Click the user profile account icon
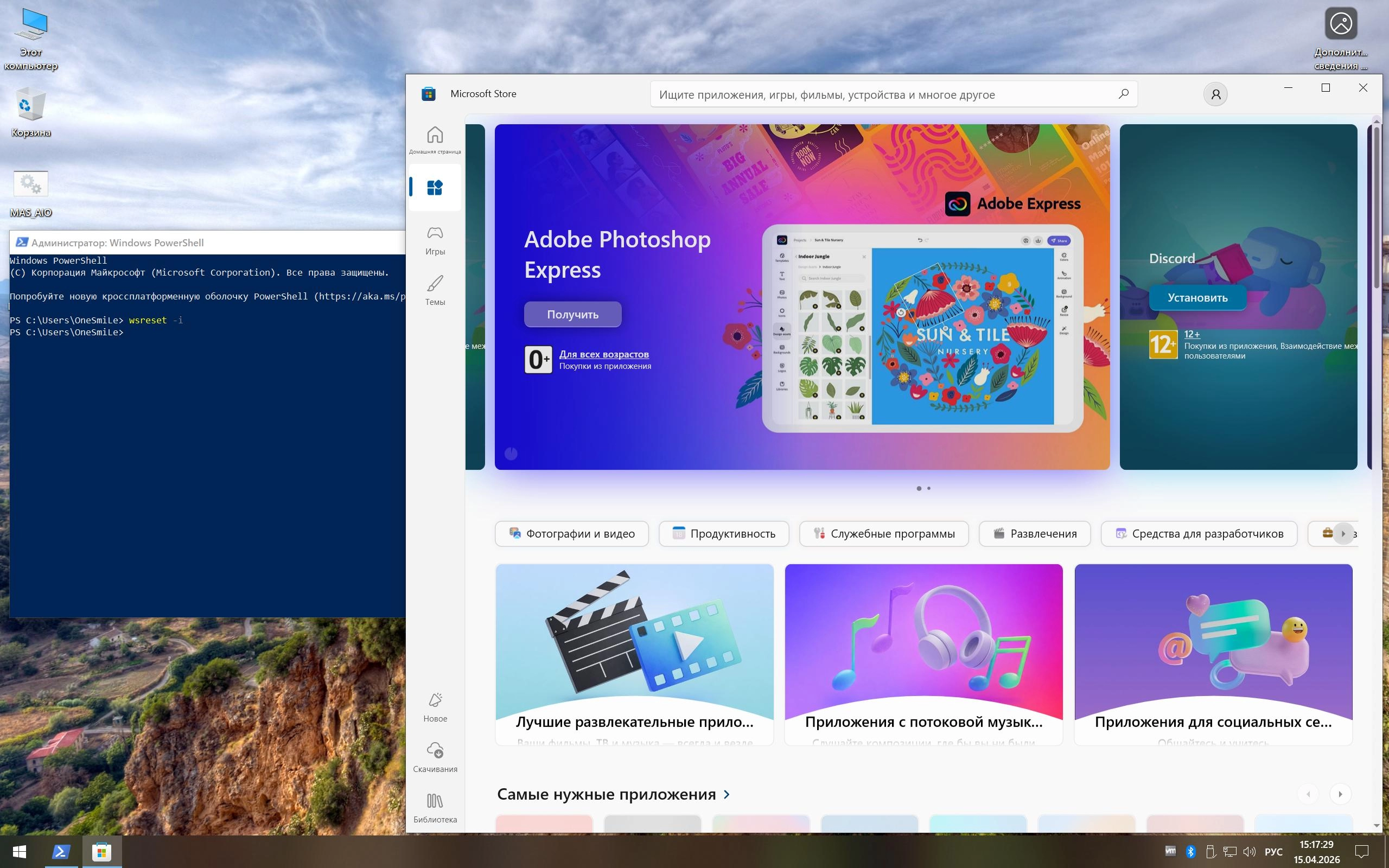 (1215, 94)
